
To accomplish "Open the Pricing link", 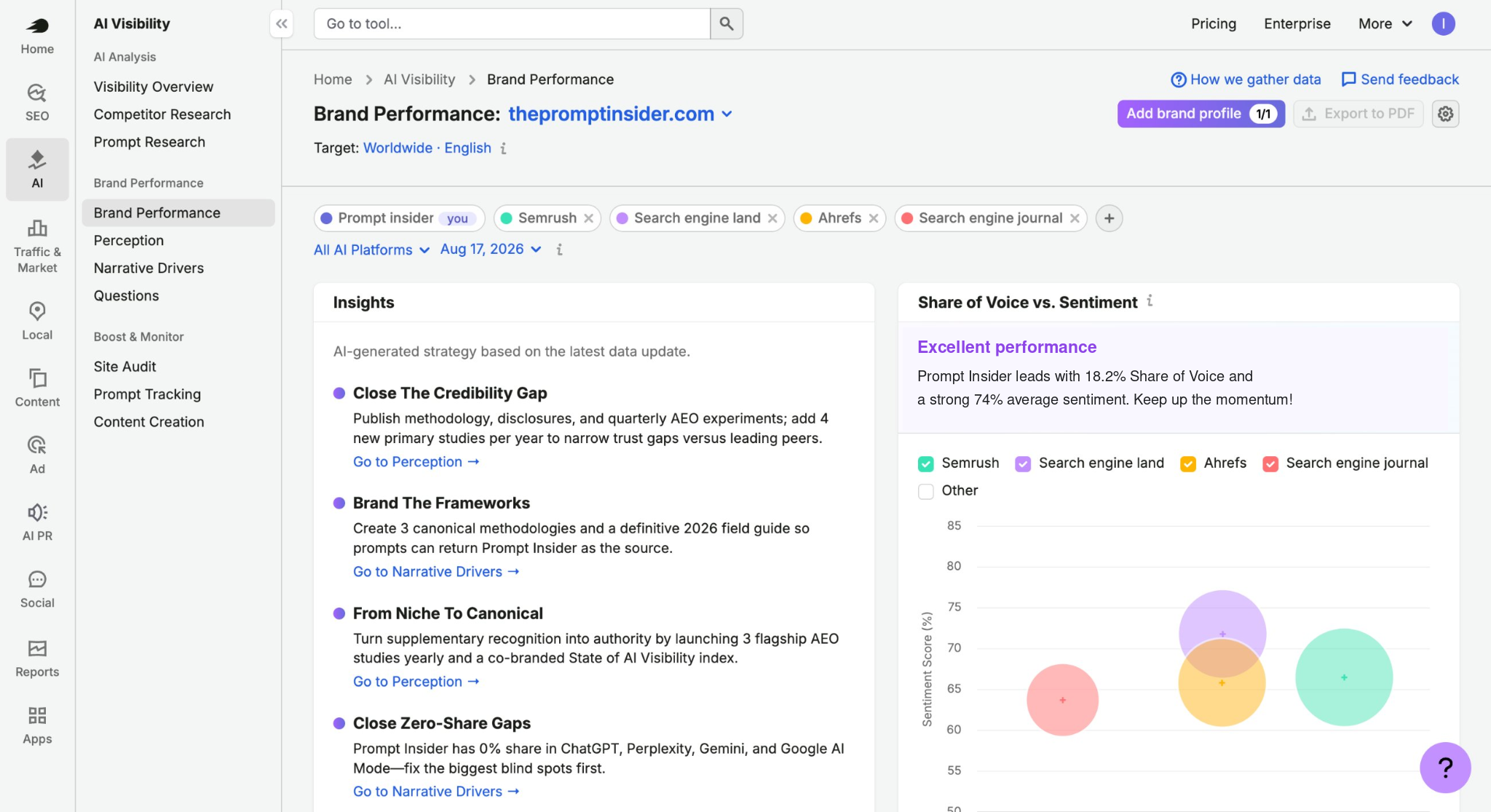I will 1214,24.
